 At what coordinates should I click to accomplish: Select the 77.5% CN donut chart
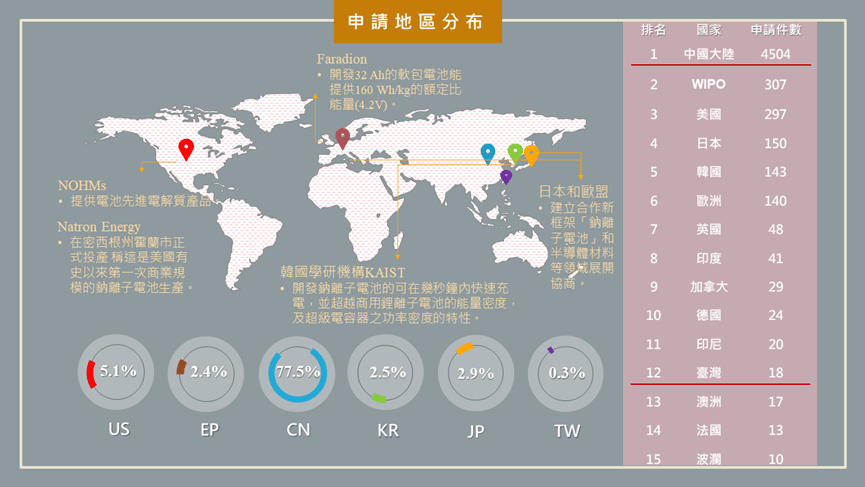[x=297, y=372]
